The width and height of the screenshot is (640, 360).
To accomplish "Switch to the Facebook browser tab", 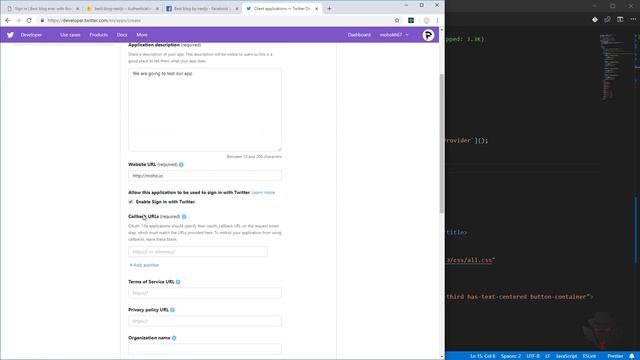I will pos(202,9).
